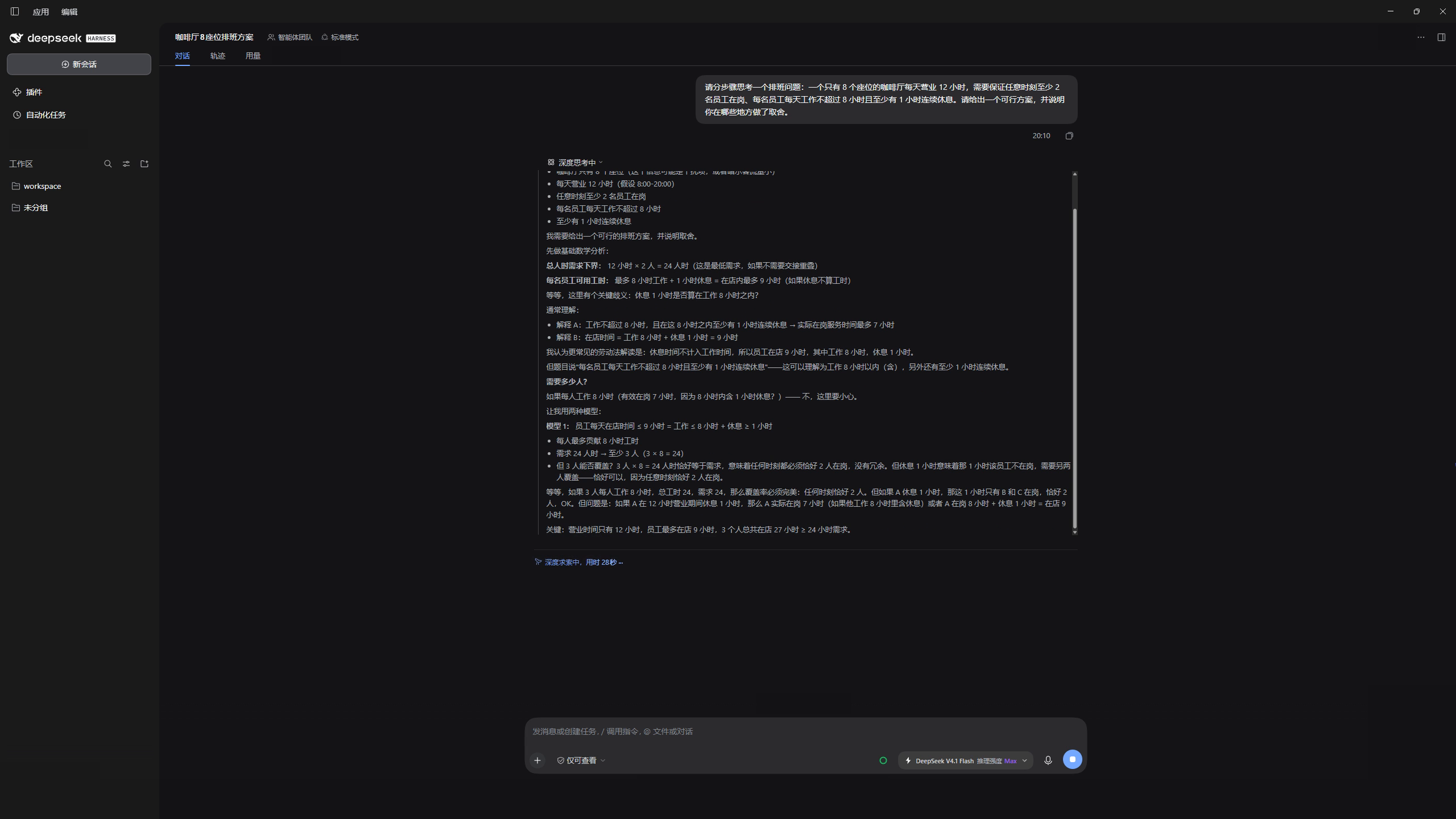Switch to the 对话 tab
Screen dimensions: 1456x819
pyautogui.click(x=182, y=56)
